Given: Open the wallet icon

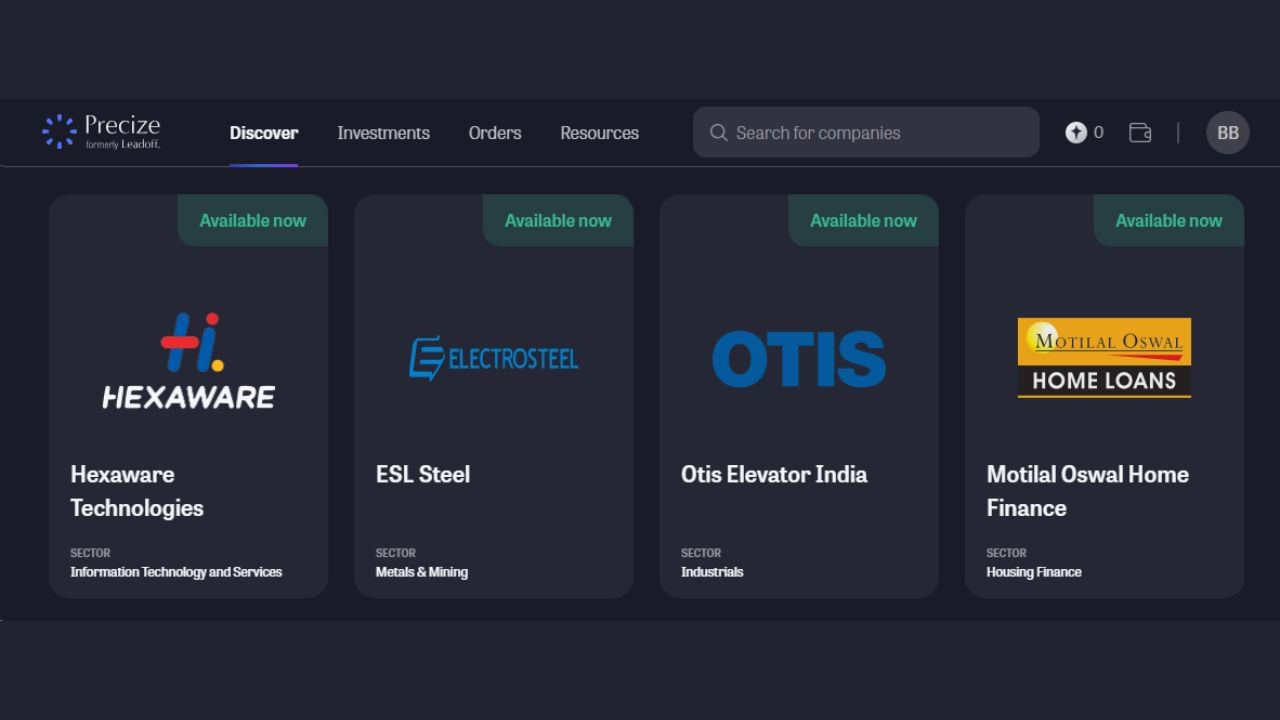Looking at the screenshot, I should pos(1140,132).
